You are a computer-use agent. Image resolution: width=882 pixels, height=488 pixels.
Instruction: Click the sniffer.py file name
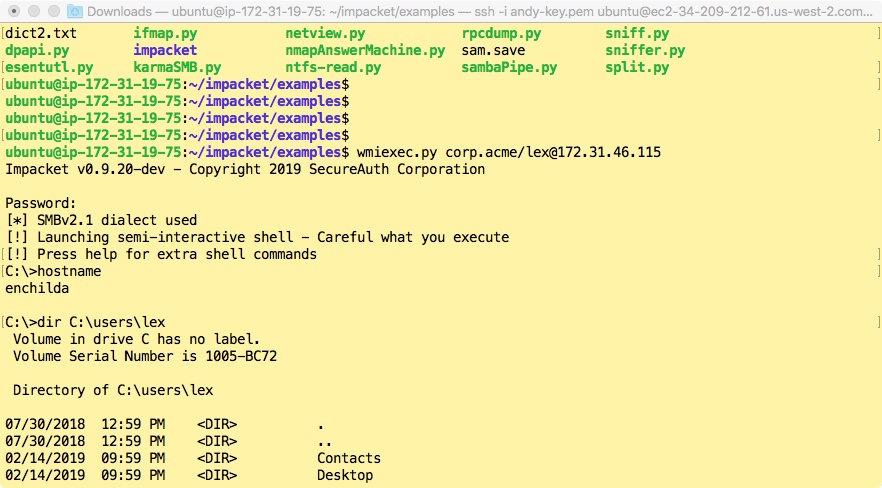click(645, 50)
